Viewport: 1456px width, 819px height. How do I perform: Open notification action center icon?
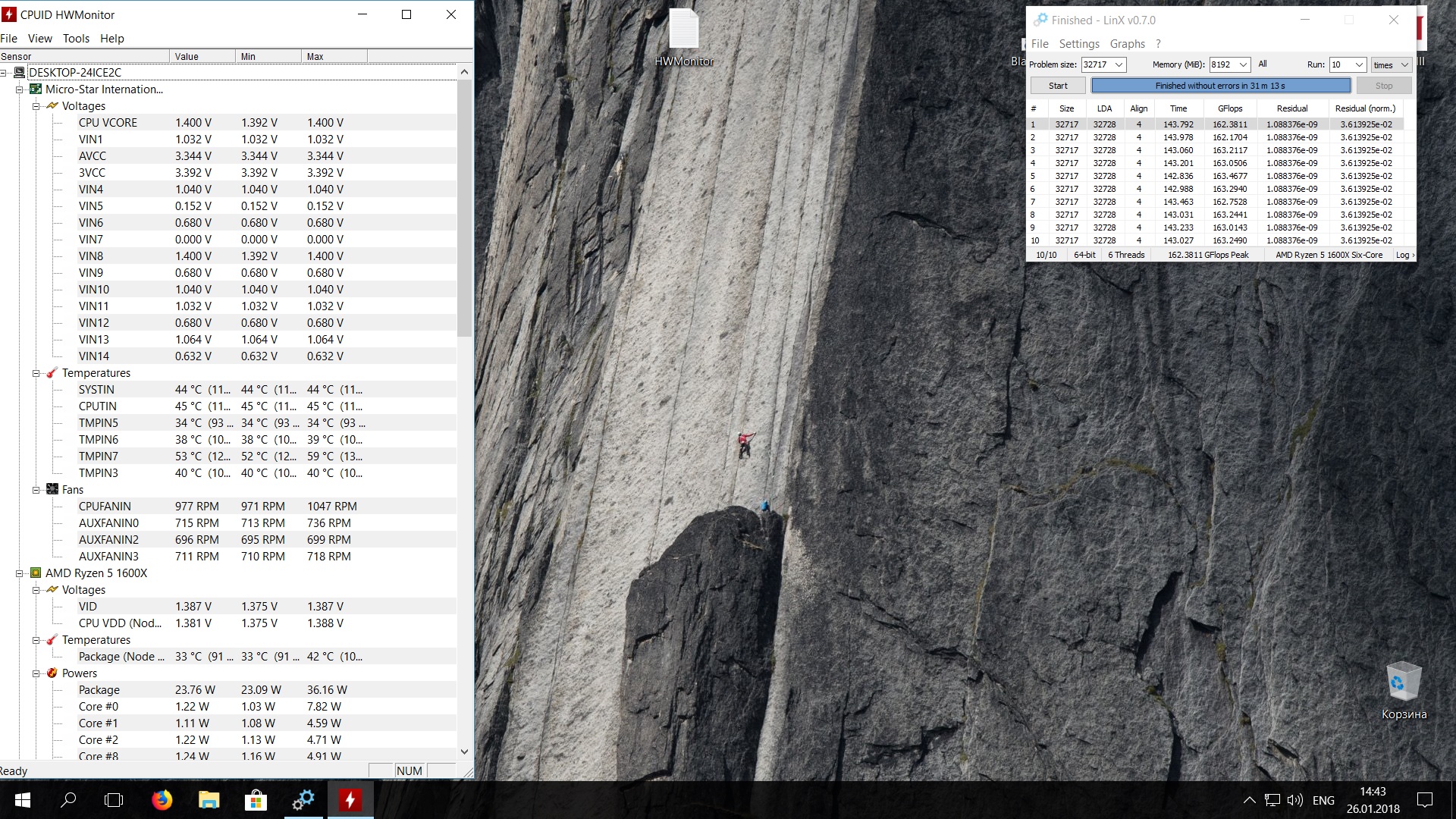coord(1425,800)
